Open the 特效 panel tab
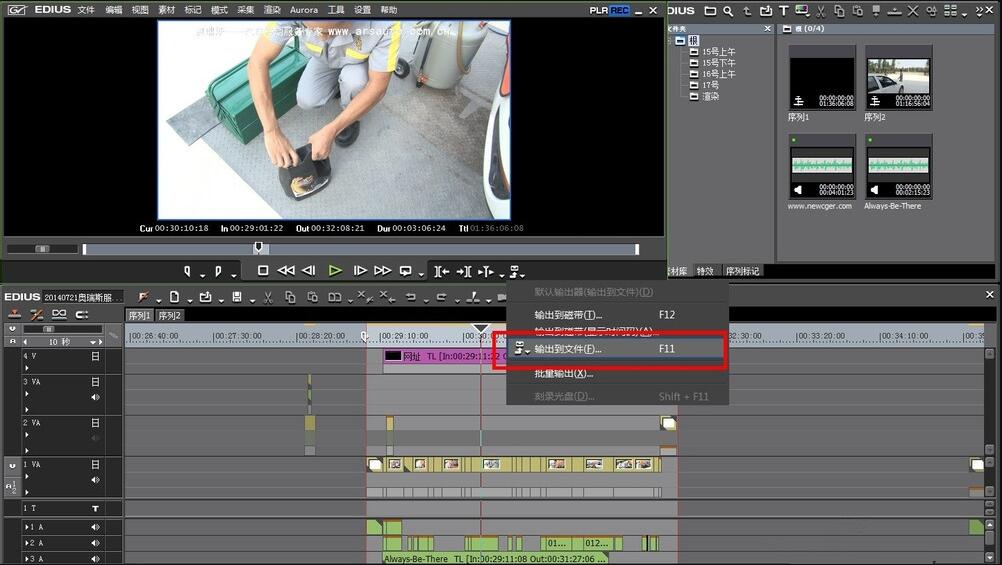The height and width of the screenshot is (565, 1002). (x=705, y=271)
